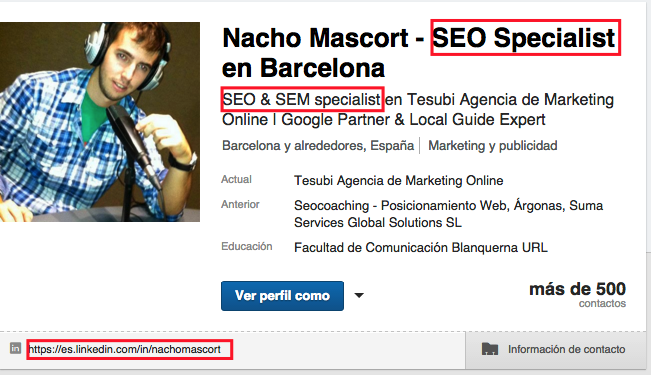Click the contact info card icon

(489, 349)
